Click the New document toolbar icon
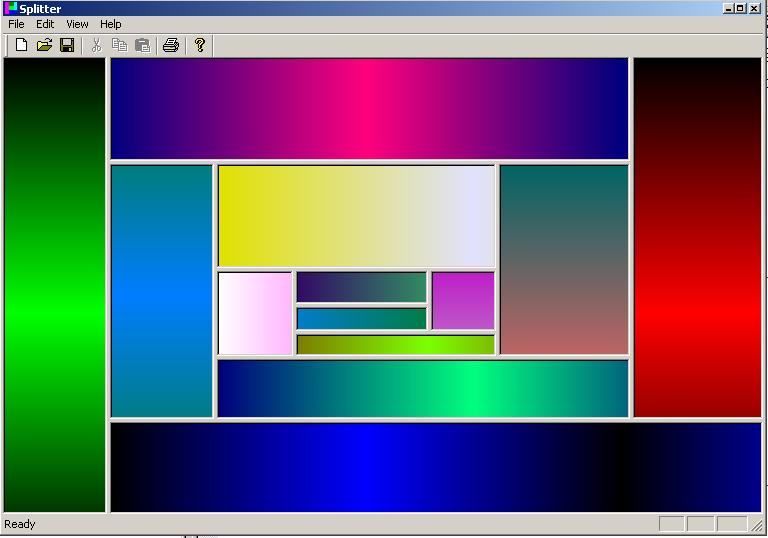768x538 pixels. [21, 45]
